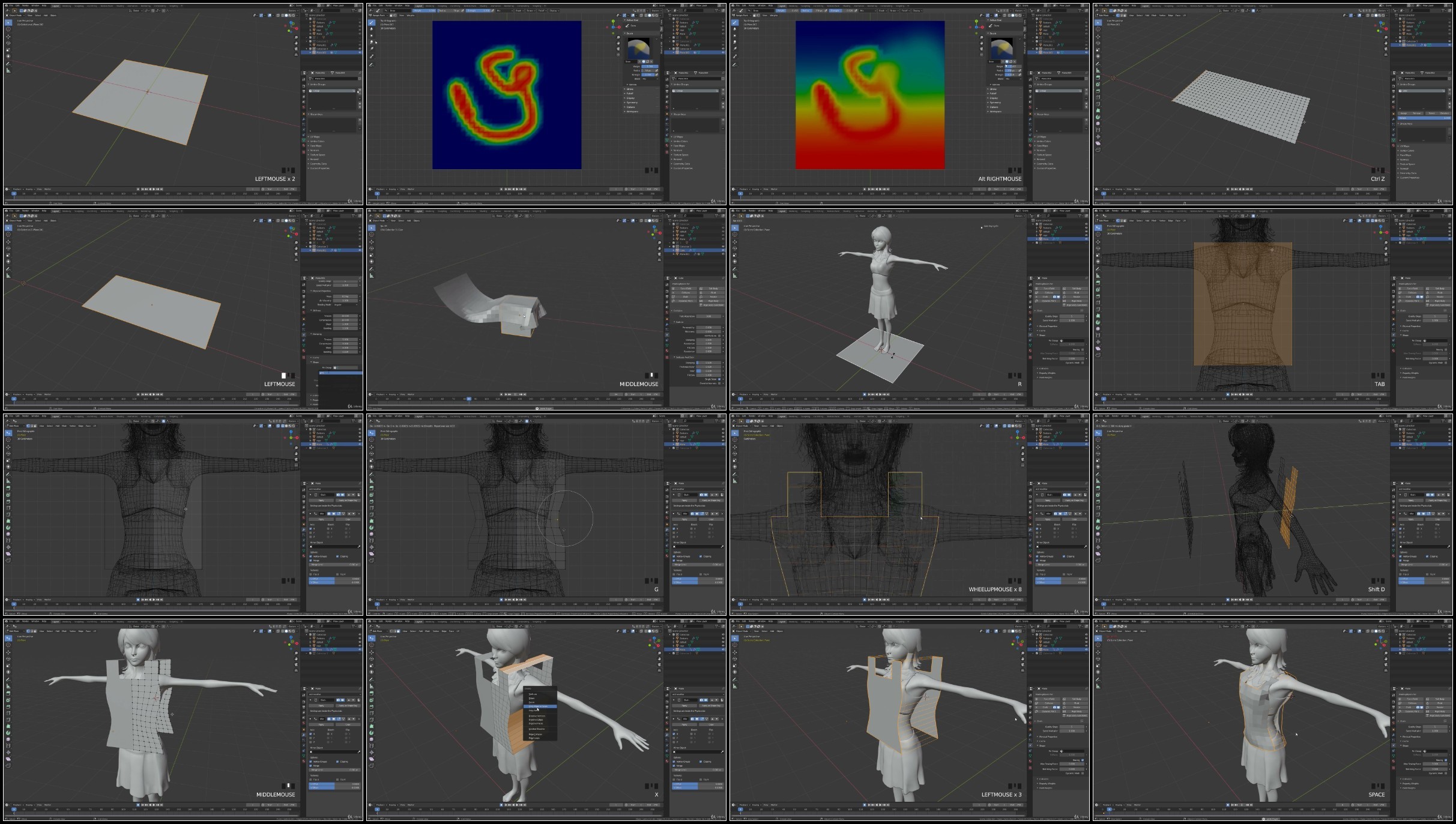The width and height of the screenshot is (1456, 824).
Task: Toggle Hair visibility eye in X frame outliner
Action: point(723,646)
